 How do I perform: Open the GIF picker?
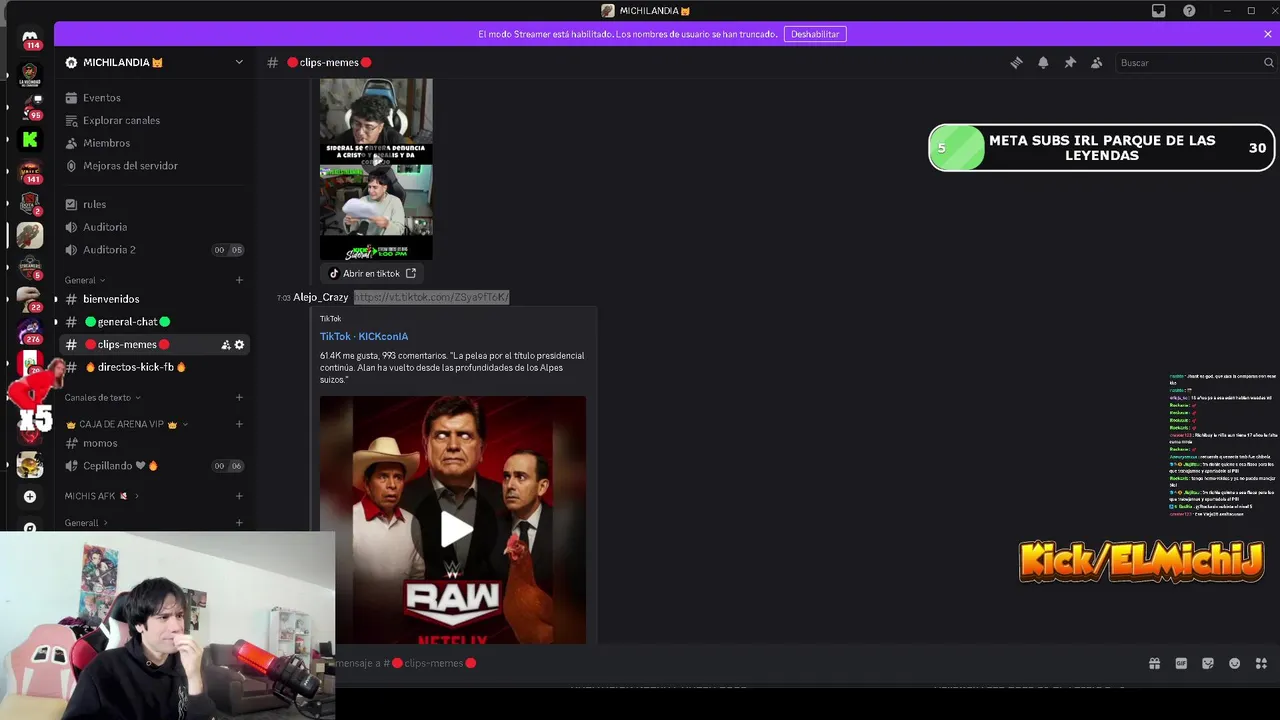pyautogui.click(x=1181, y=663)
